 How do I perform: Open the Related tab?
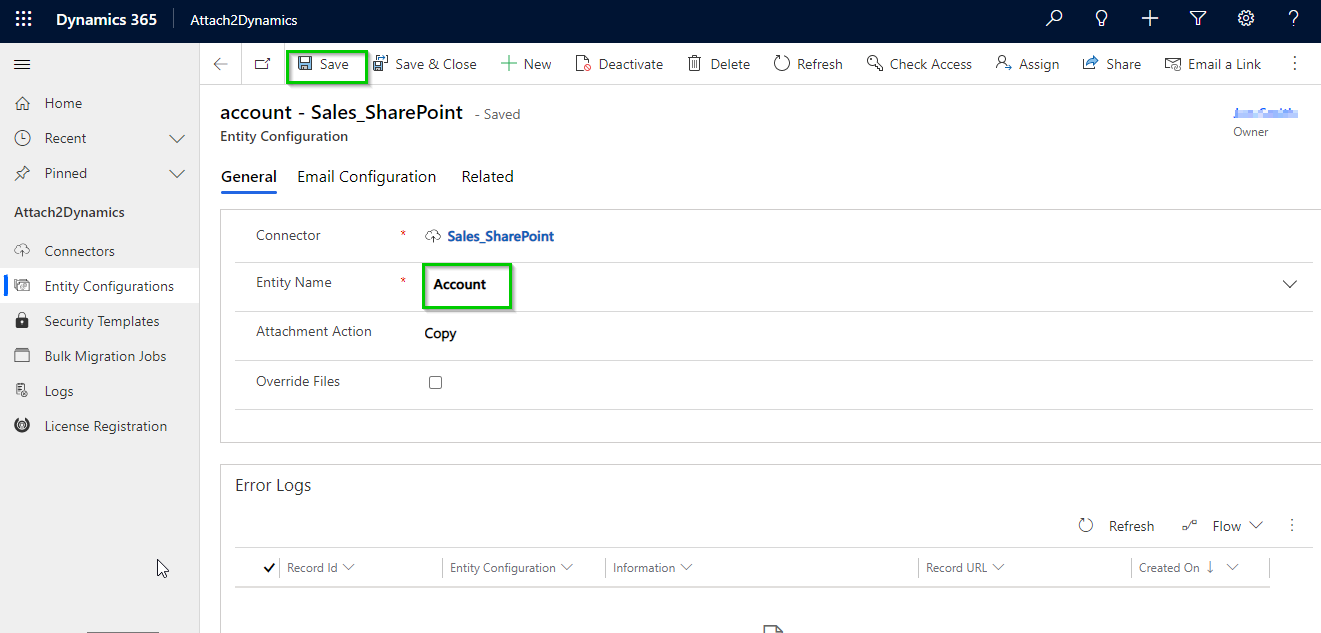[x=487, y=177]
